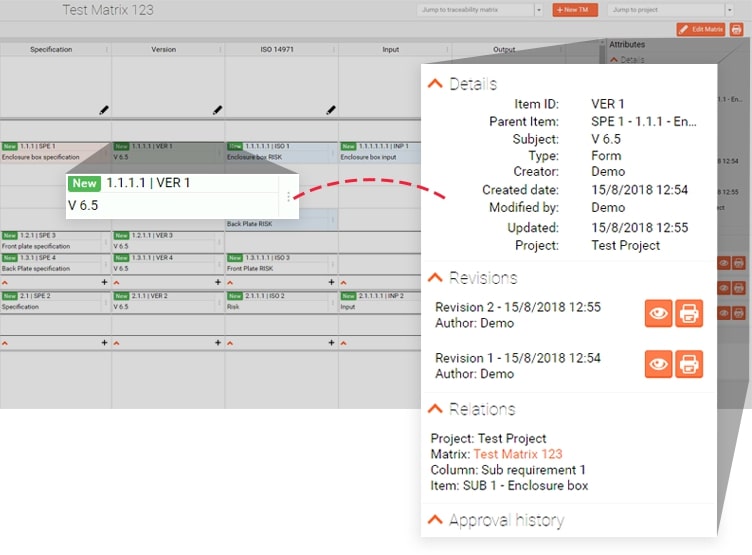The image size is (752, 555).
Task: View Revision 1 with its eye icon
Action: pos(658,365)
